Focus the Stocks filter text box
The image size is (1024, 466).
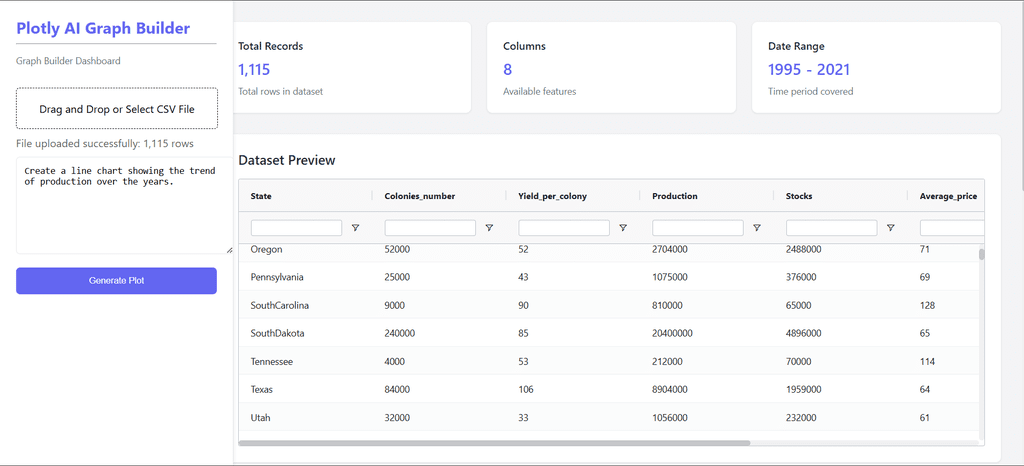coord(831,228)
